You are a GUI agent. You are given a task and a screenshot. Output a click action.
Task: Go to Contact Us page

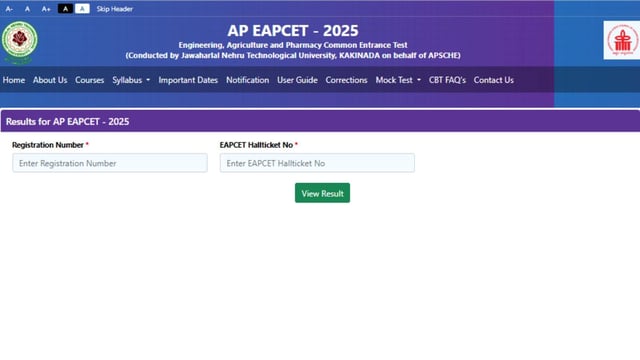click(493, 80)
